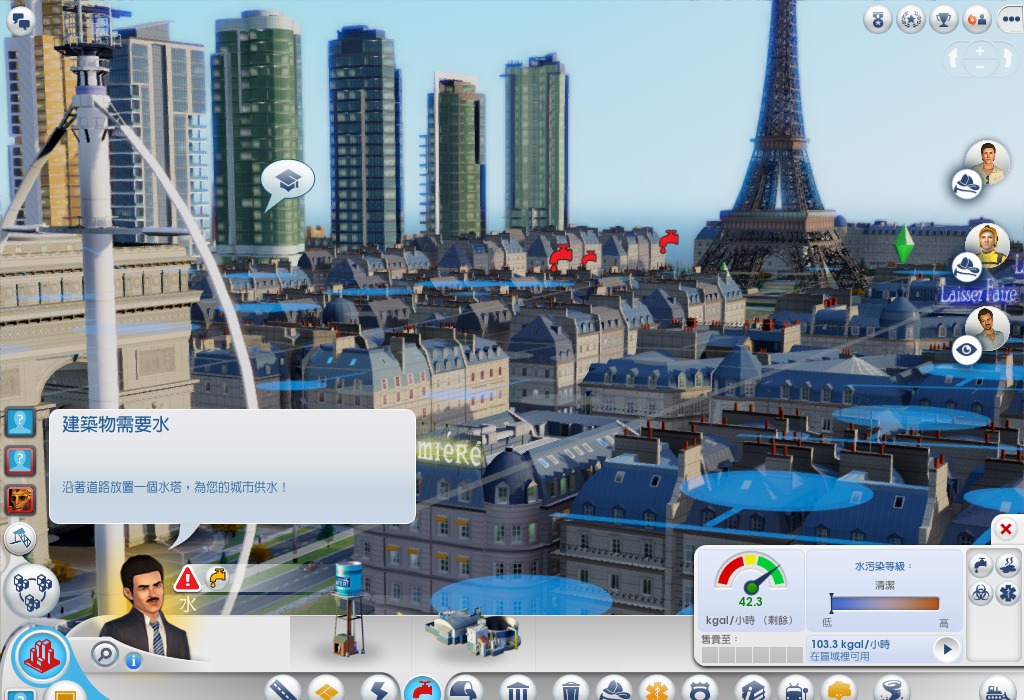Click hardhat avatar's helmet badge
Image resolution: width=1024 pixels, height=700 pixels.
coord(967,268)
